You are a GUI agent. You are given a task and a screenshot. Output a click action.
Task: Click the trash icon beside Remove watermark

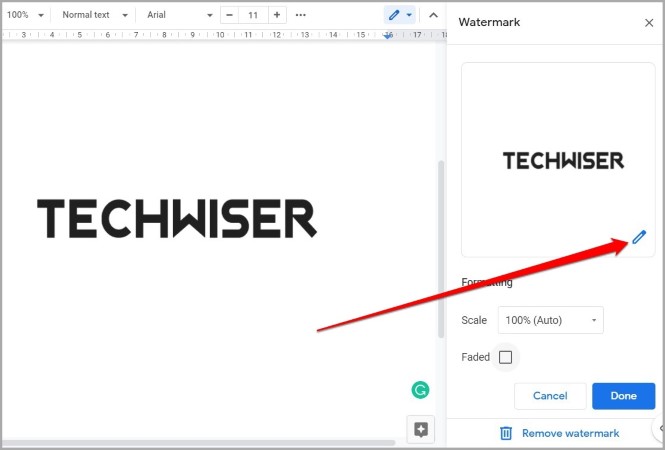coord(506,433)
